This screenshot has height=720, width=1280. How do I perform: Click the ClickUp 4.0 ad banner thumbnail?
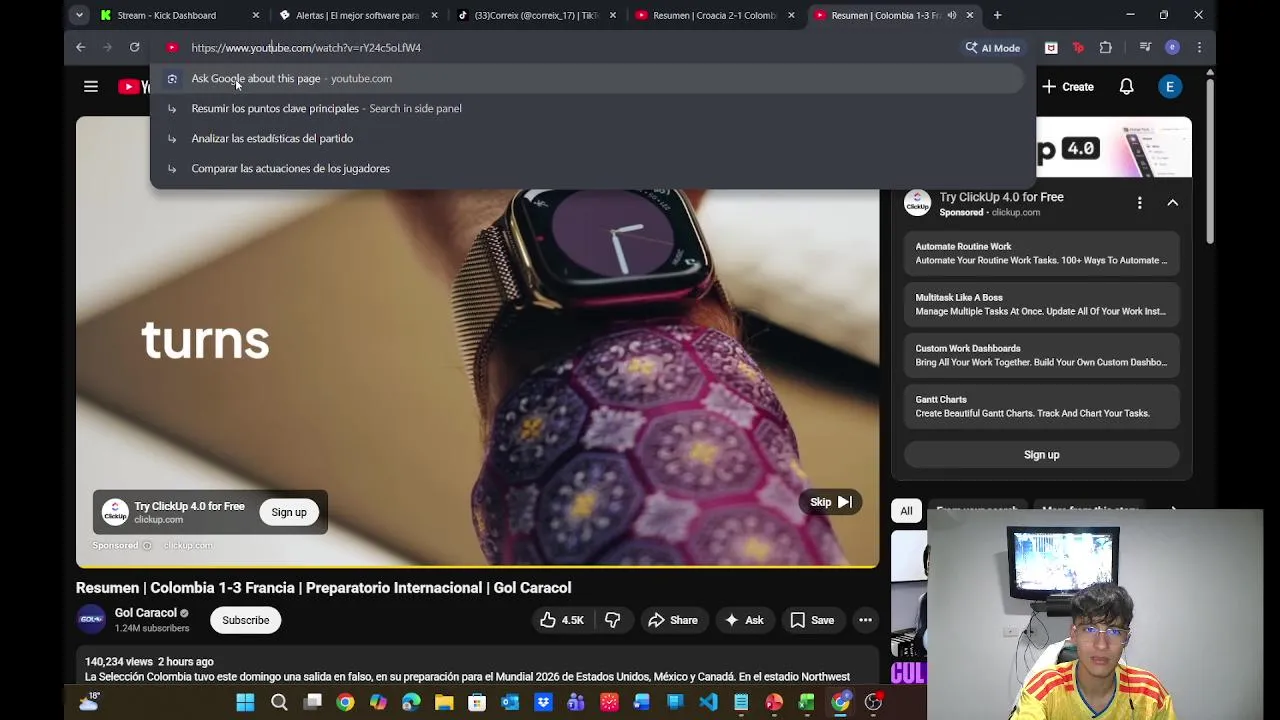click(x=1113, y=147)
